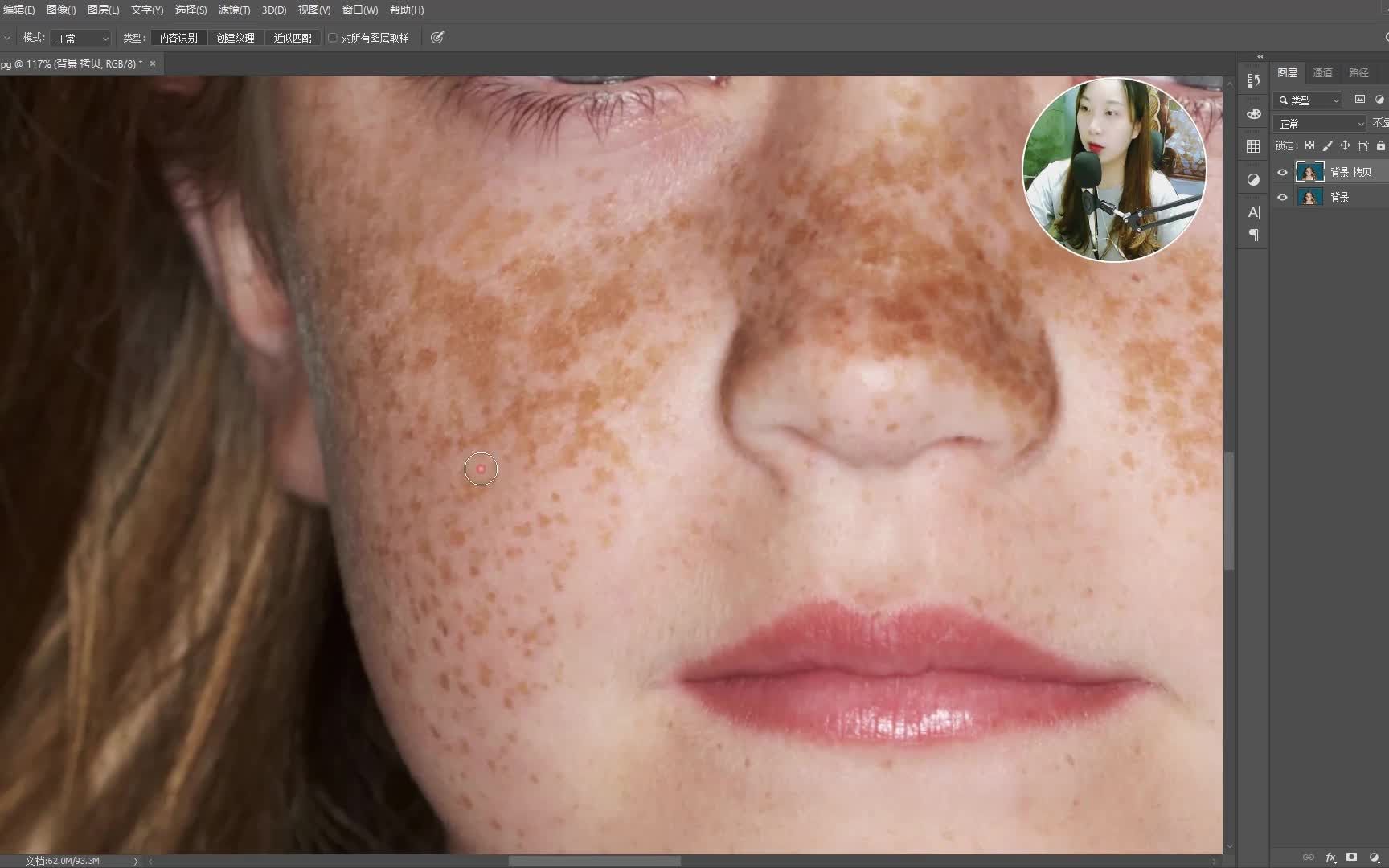
Task: Open the layer filter 类型 dropdown
Action: point(1309,100)
